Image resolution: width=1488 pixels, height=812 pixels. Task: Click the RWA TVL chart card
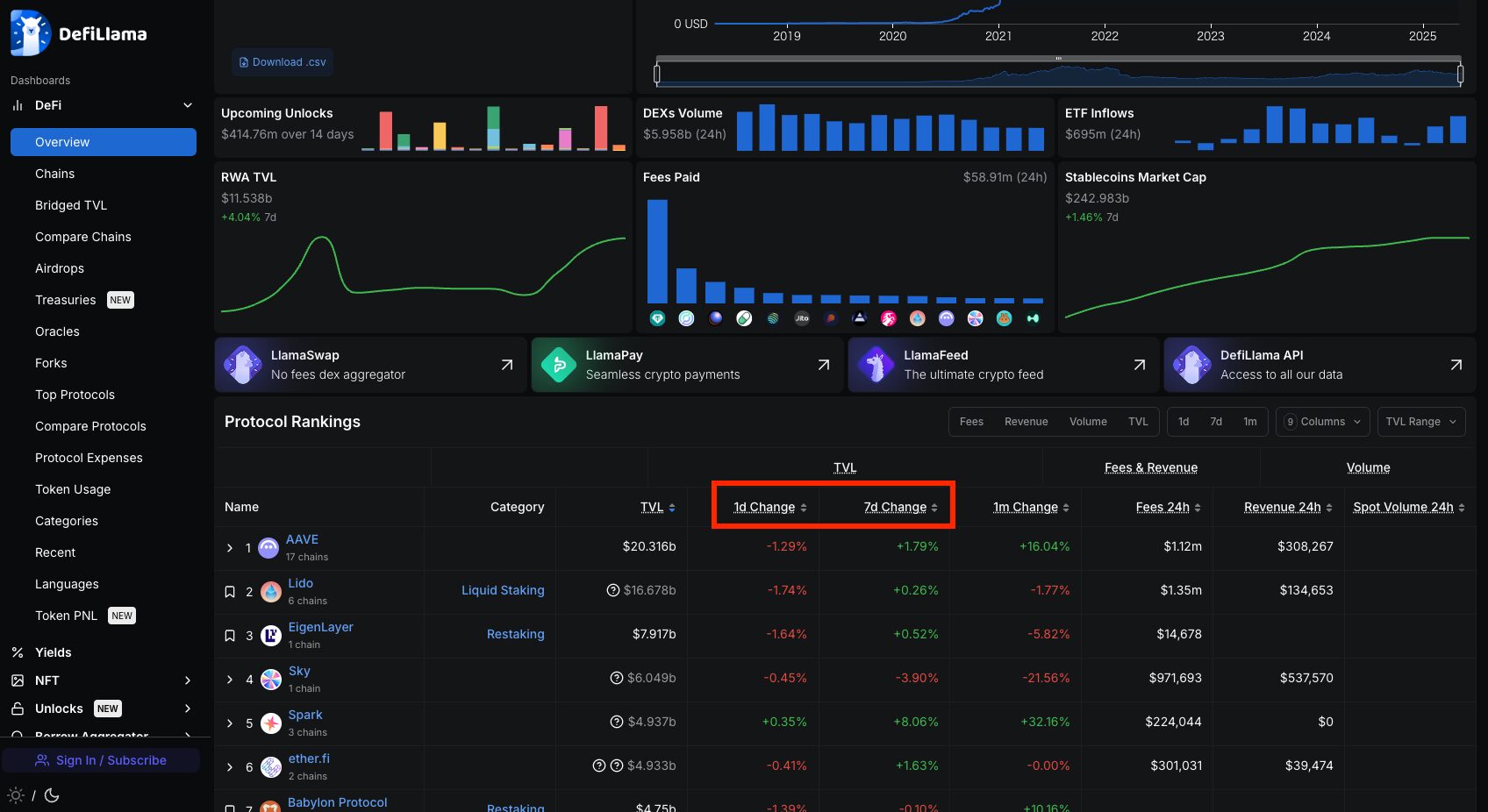pyautogui.click(x=423, y=246)
